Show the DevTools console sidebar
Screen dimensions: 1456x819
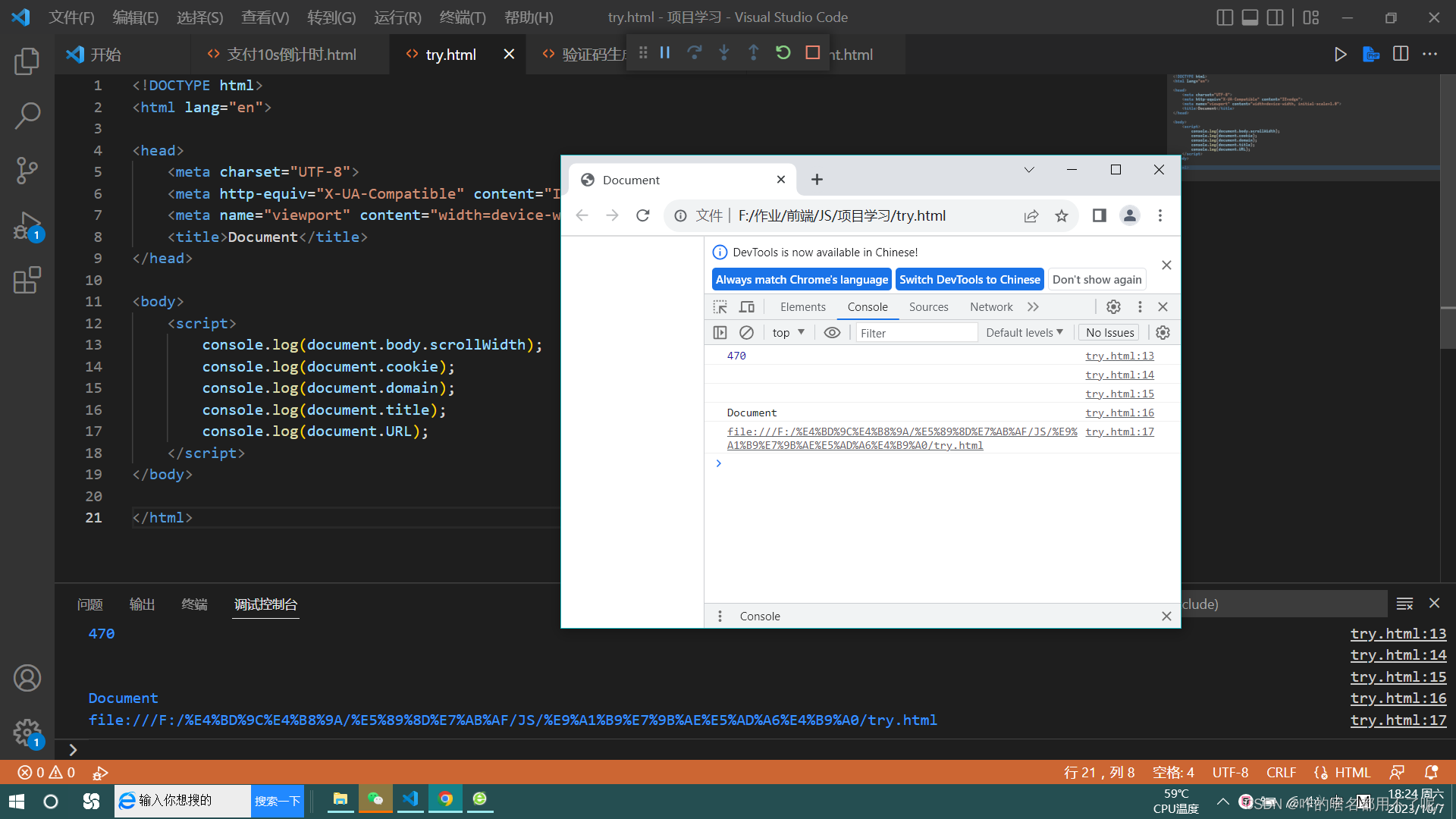(720, 332)
